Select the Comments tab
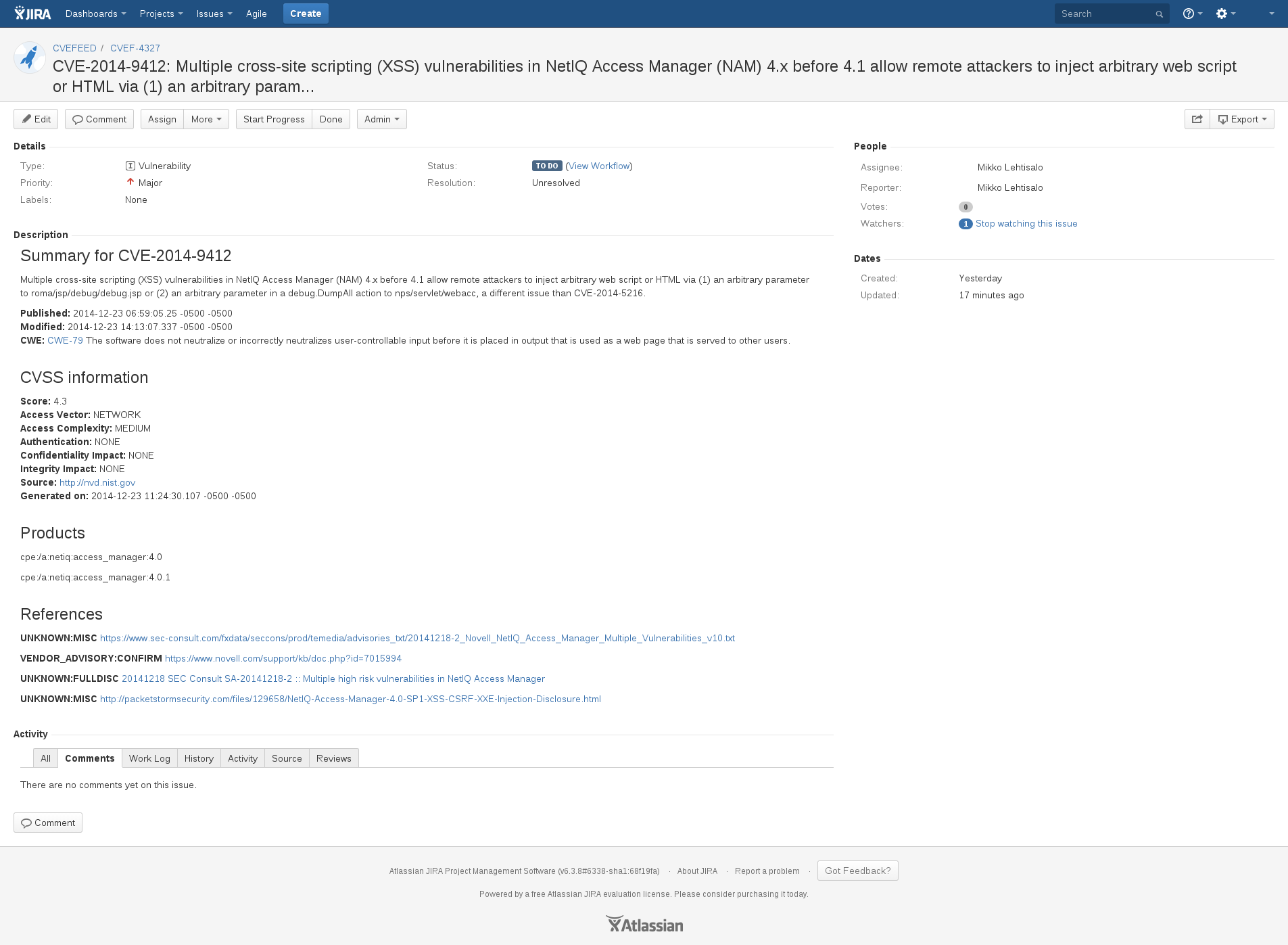The width and height of the screenshot is (1288, 945). [x=90, y=758]
